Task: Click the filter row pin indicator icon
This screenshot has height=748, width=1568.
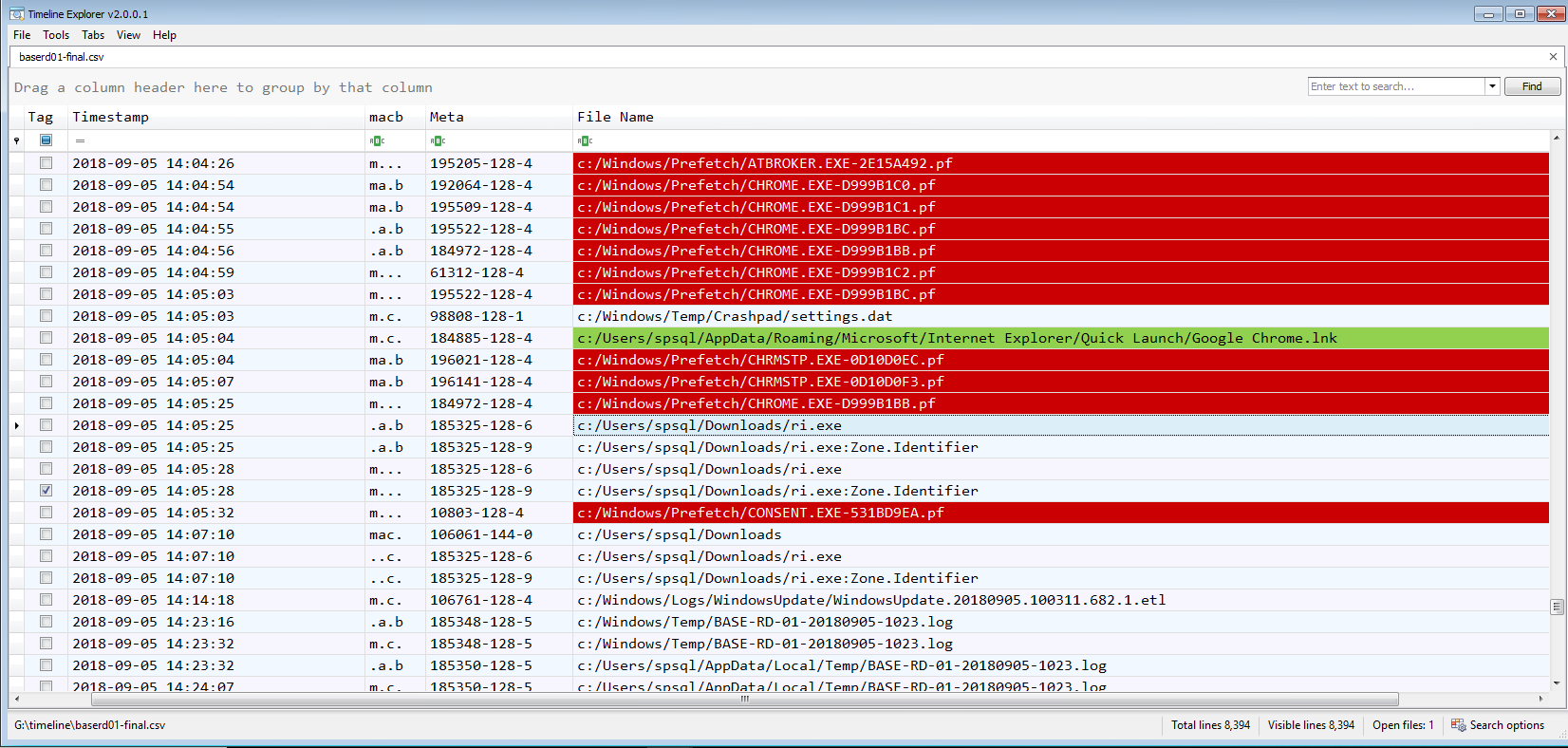Action: 16,140
